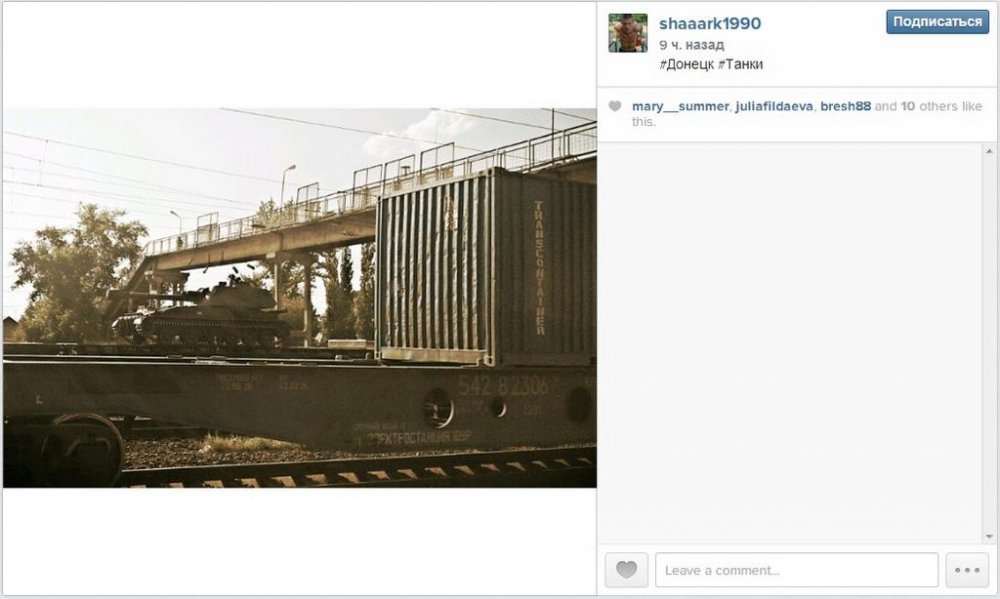Click the 9 ч. назад timestamp
This screenshot has width=1000, height=599.
tap(691, 45)
